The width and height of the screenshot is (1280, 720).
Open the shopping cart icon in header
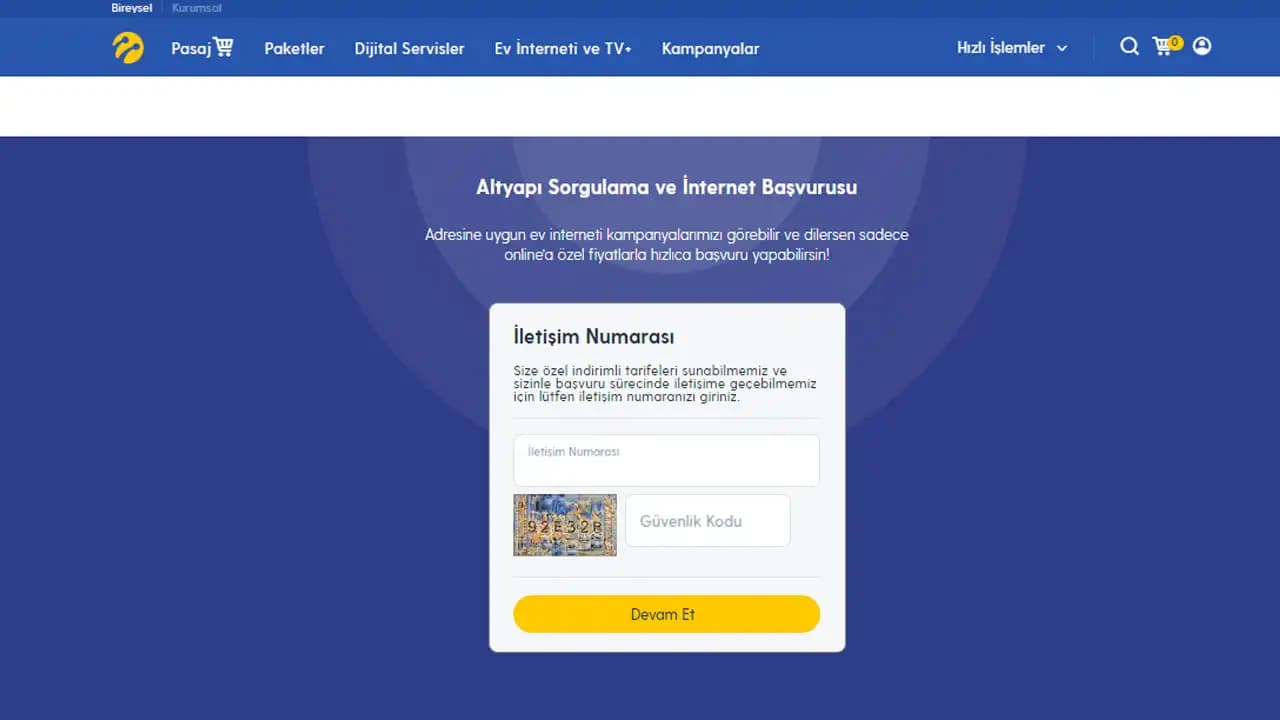tap(1162, 47)
